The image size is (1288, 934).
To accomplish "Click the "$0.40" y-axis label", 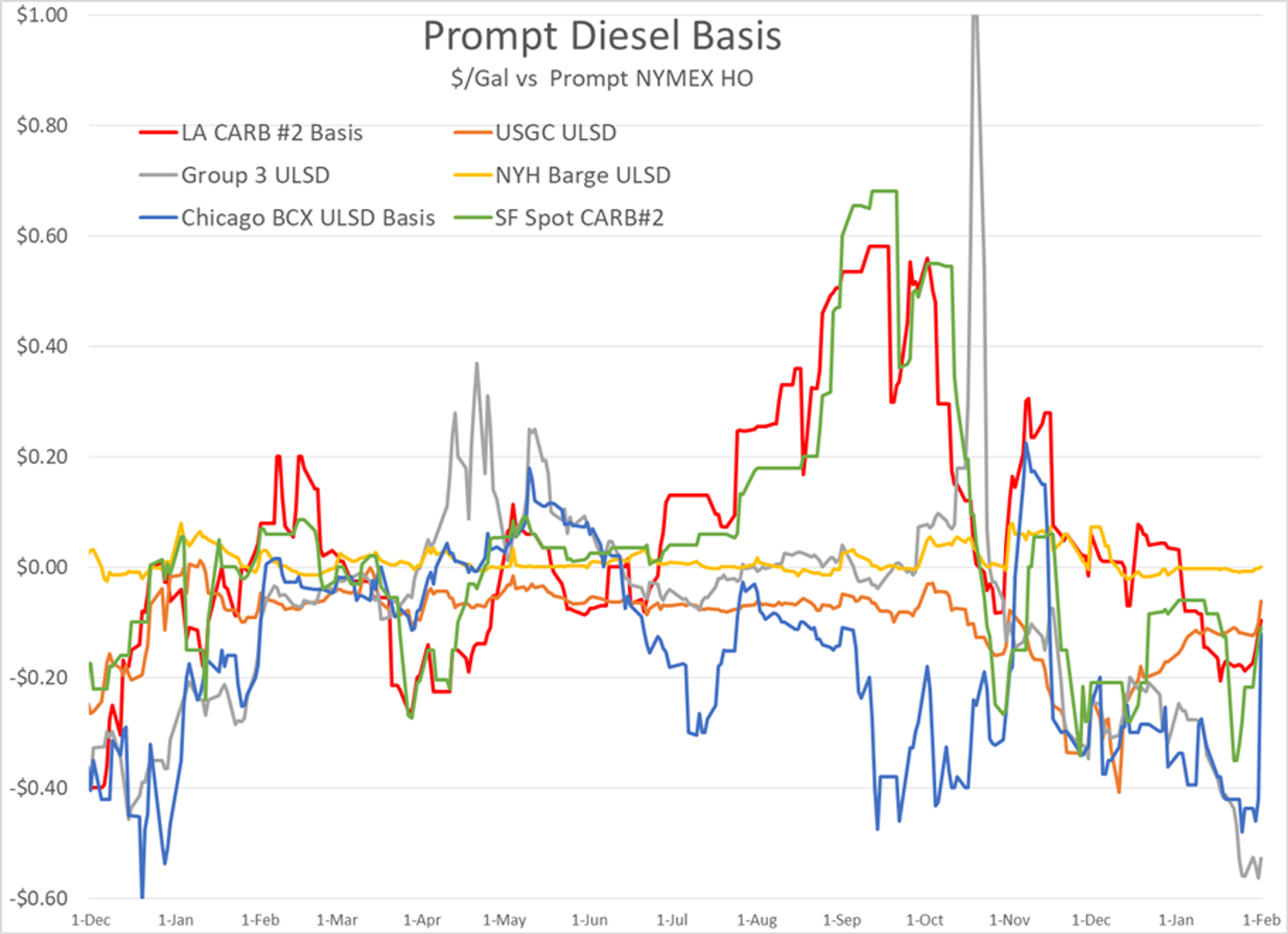I will coord(42,346).
